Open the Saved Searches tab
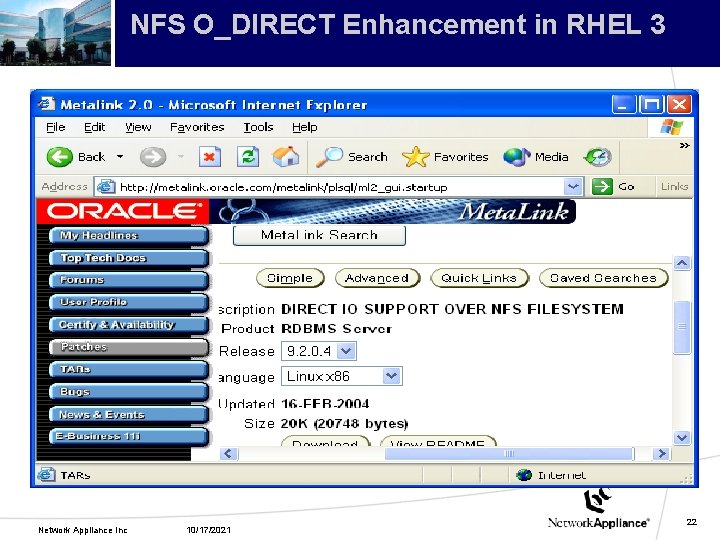720x540 pixels. click(x=603, y=278)
